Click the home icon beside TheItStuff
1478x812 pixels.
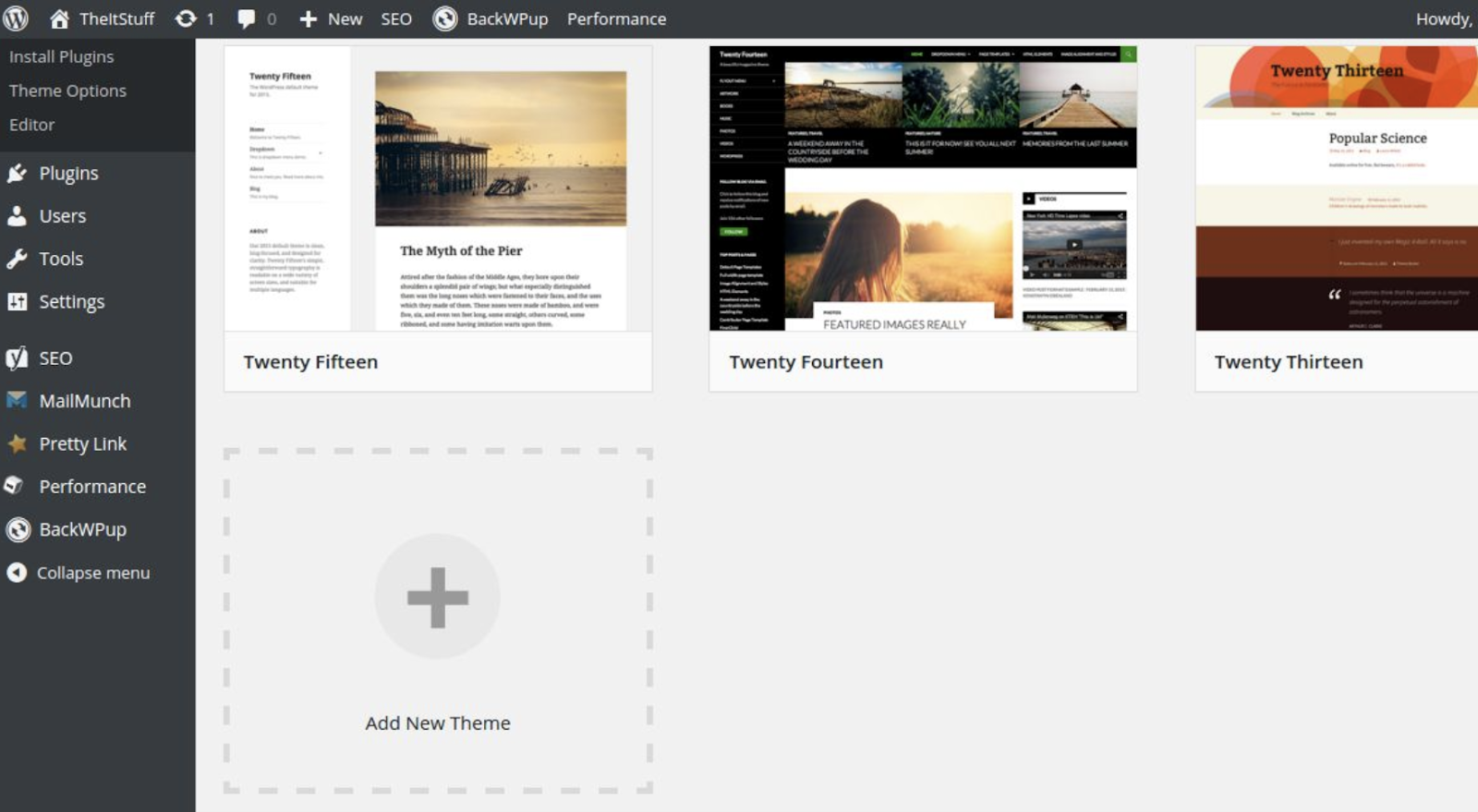(59, 18)
